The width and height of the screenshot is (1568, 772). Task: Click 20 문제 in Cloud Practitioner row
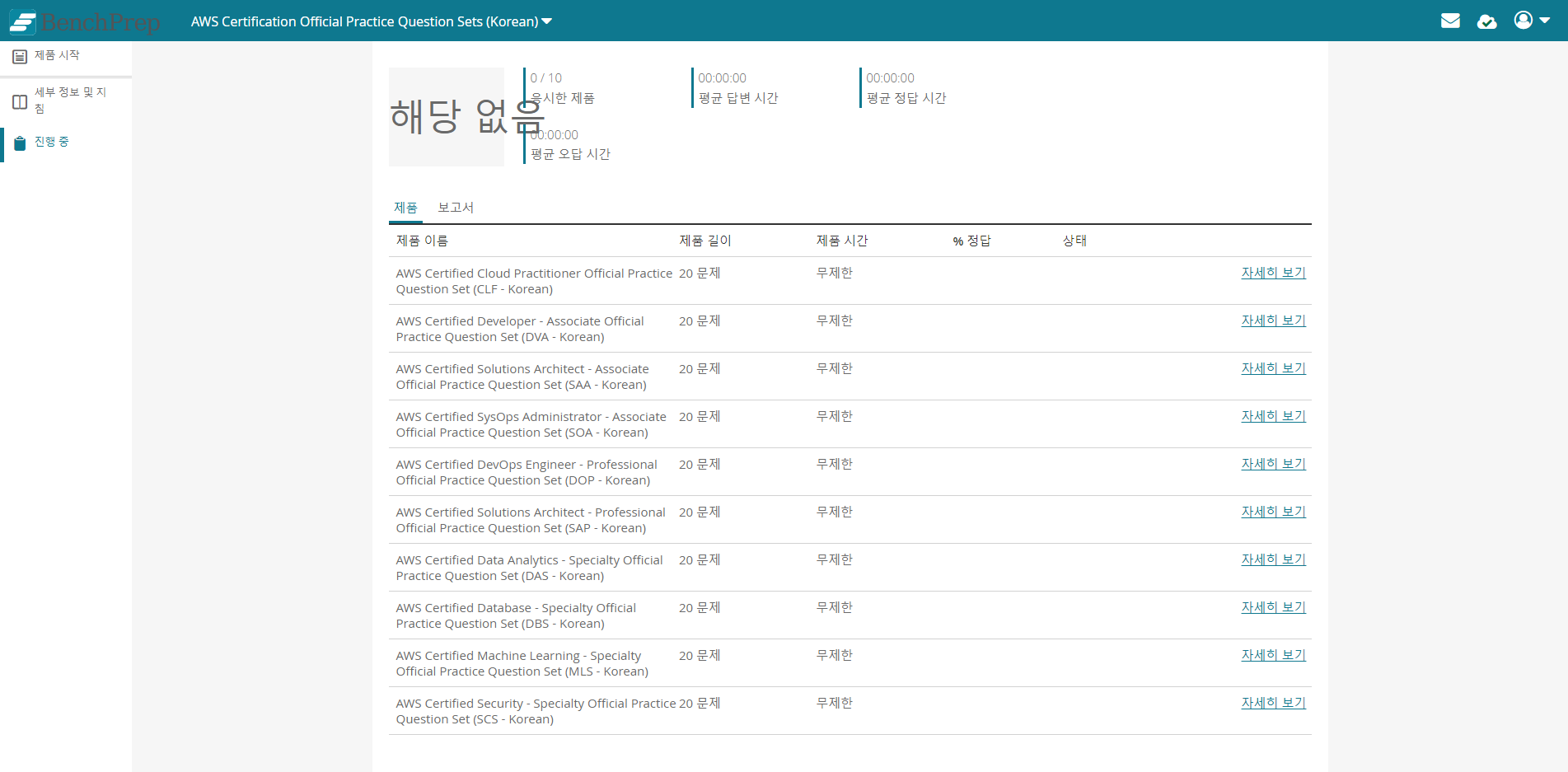click(x=700, y=273)
